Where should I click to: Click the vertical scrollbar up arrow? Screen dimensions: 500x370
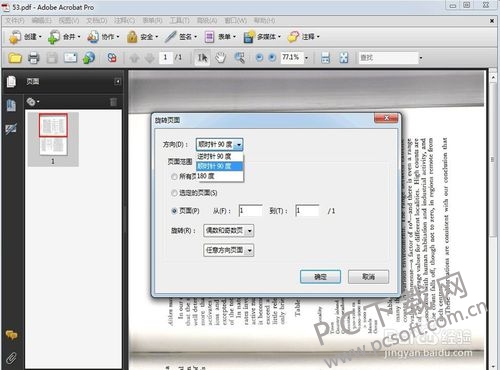pos(493,78)
